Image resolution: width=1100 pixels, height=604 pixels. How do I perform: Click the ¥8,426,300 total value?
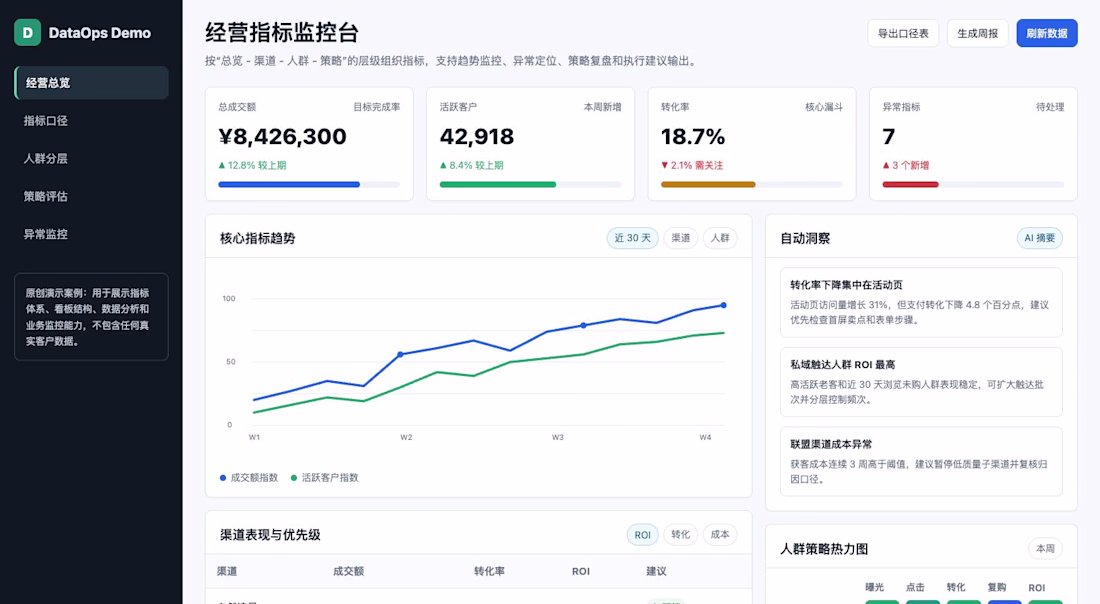coord(282,136)
